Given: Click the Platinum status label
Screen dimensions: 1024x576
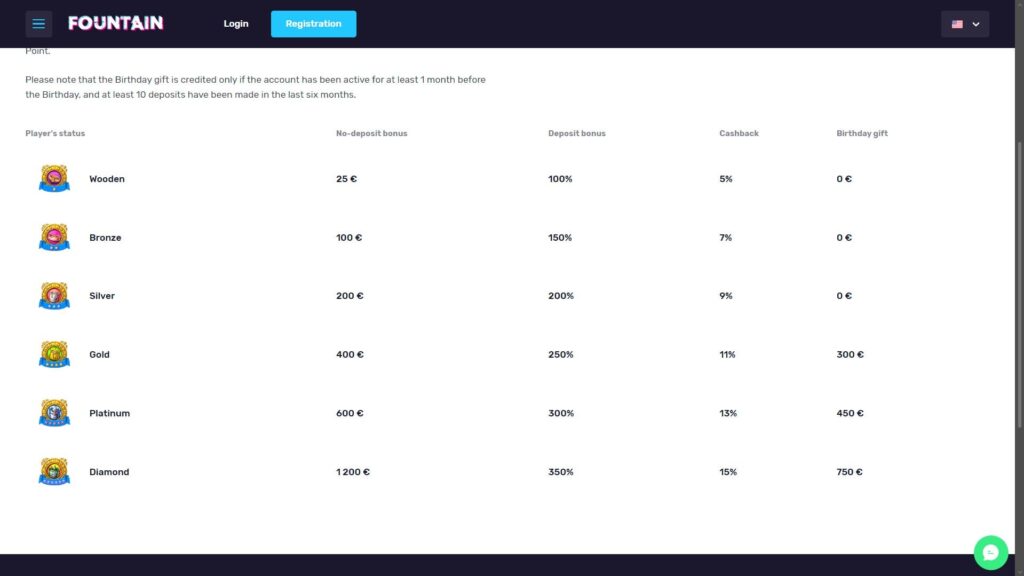Looking at the screenshot, I should 109,413.
